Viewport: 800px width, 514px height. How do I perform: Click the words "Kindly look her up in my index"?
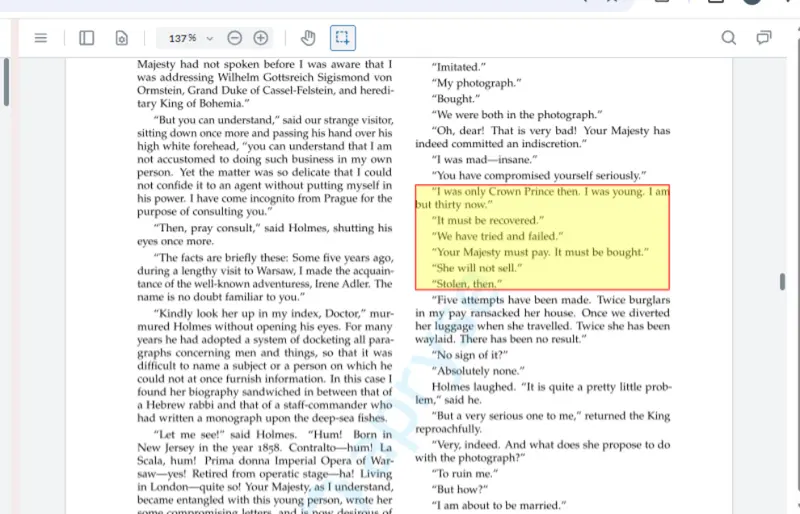[237, 313]
